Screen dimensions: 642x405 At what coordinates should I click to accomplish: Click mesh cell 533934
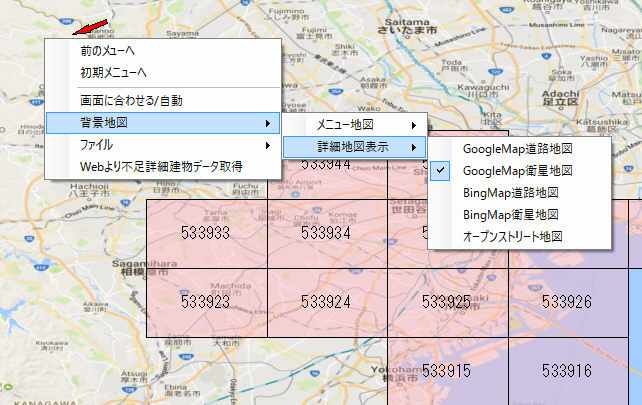[325, 233]
